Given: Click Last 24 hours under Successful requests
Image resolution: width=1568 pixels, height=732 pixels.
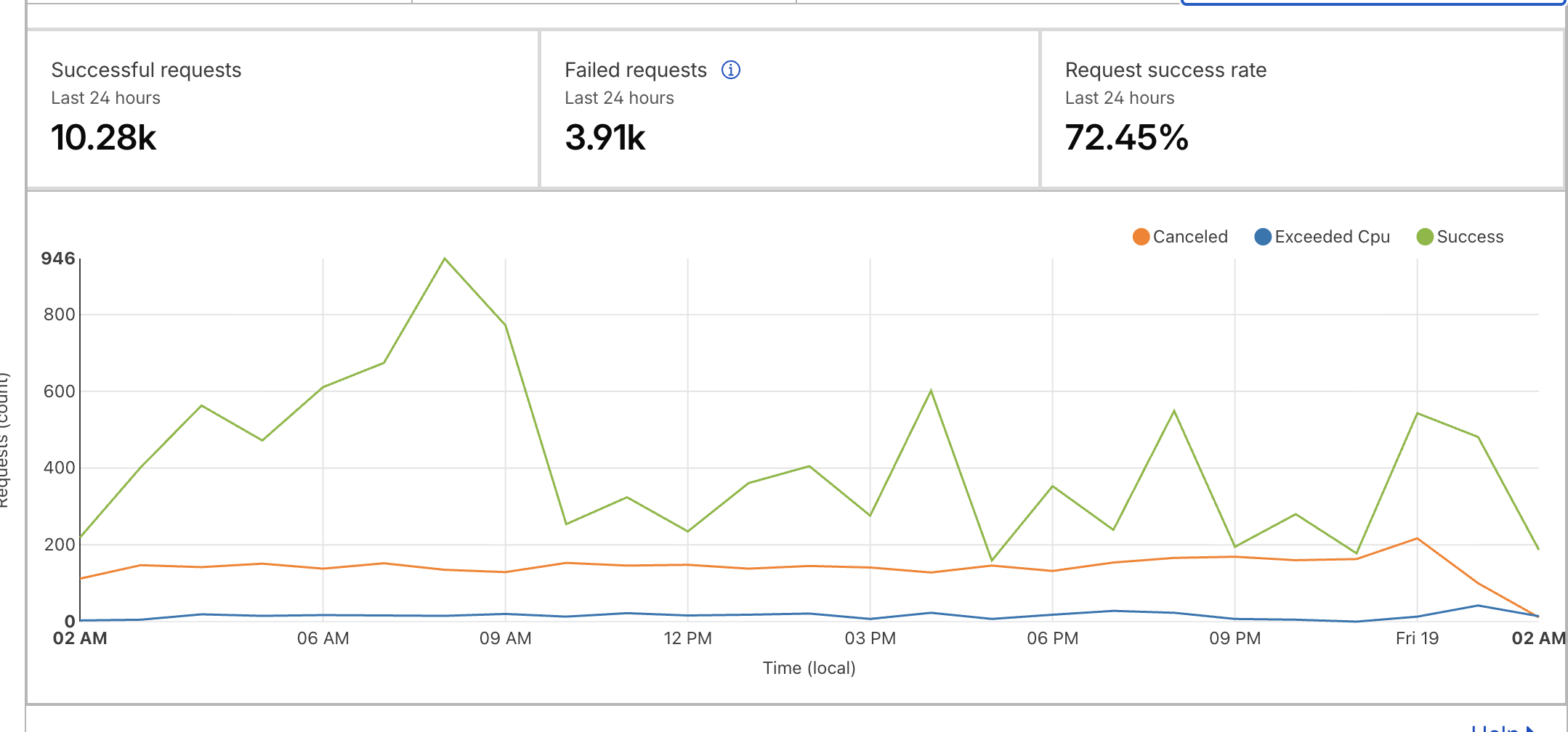Looking at the screenshot, I should pyautogui.click(x=105, y=98).
